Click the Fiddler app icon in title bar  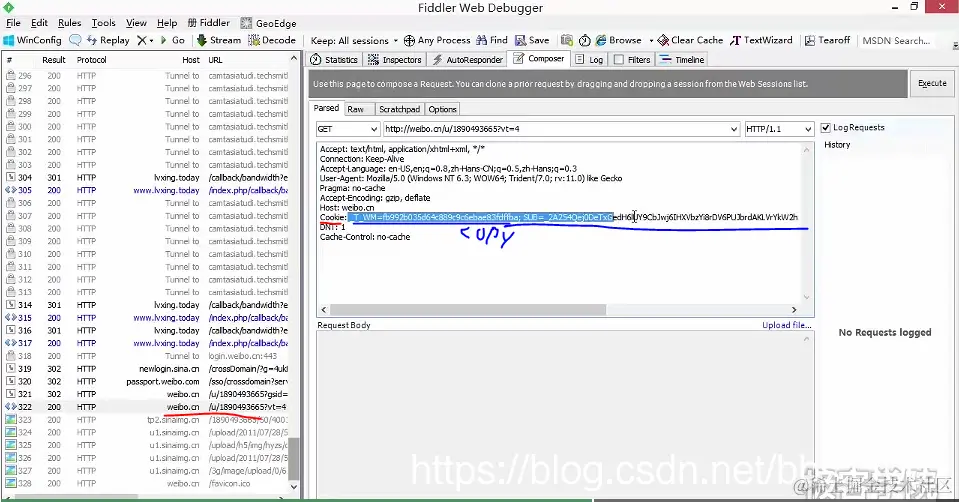click(x=9, y=7)
